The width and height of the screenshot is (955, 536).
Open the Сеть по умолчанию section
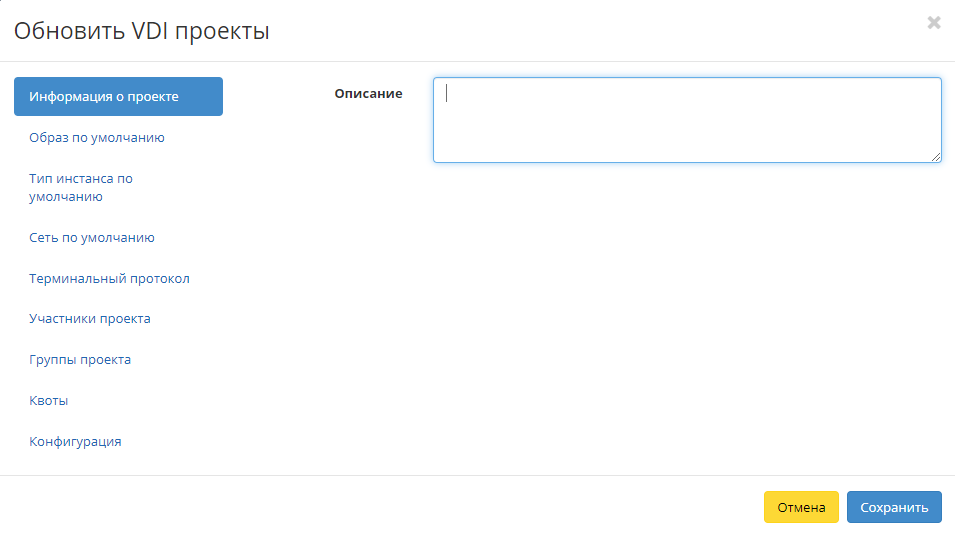point(92,238)
